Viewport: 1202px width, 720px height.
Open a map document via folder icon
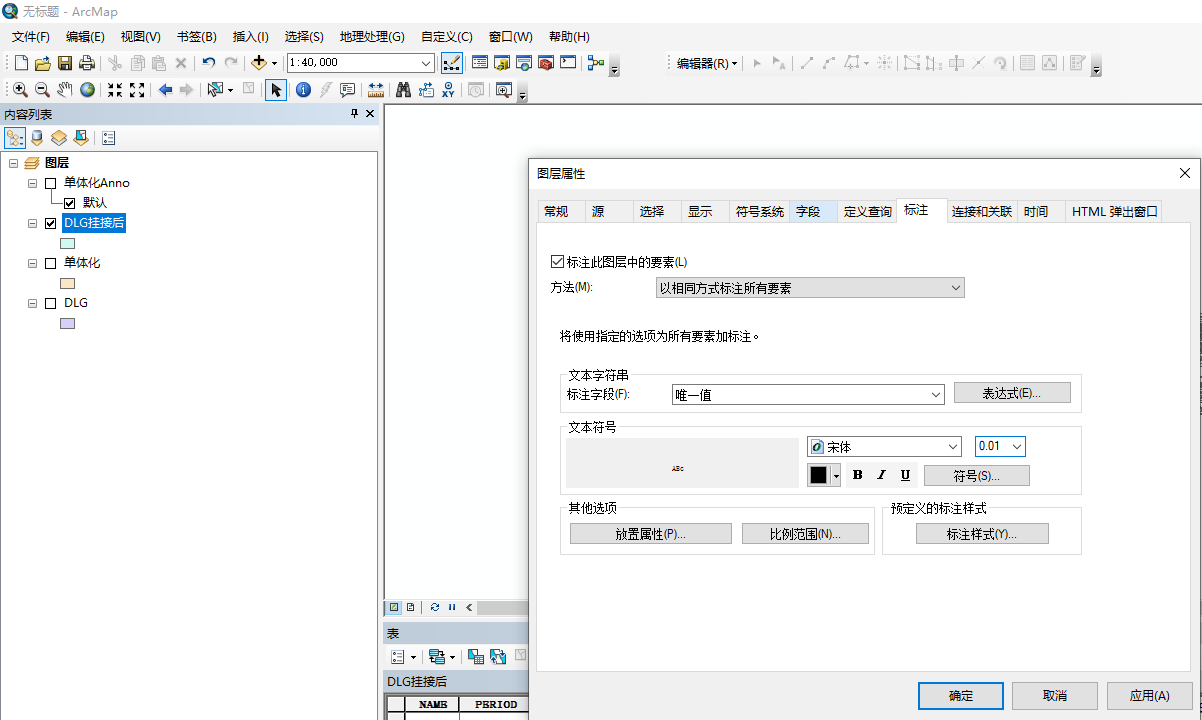[42, 63]
